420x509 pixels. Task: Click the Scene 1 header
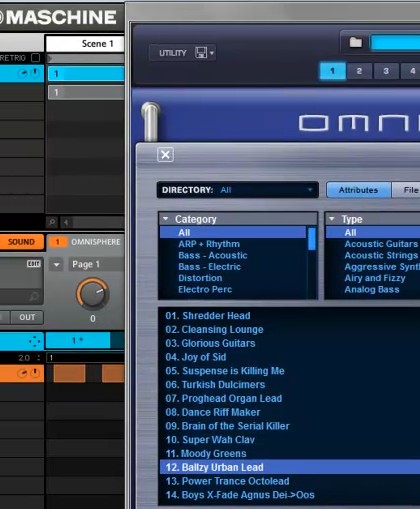[85, 44]
